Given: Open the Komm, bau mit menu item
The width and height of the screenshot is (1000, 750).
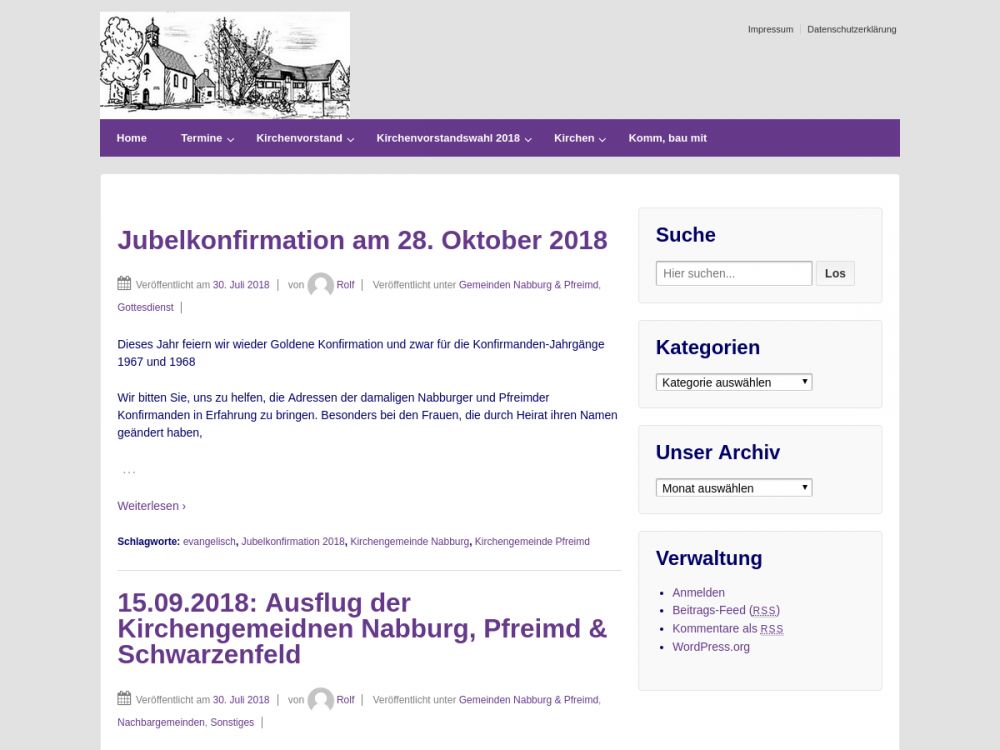Looking at the screenshot, I should 667,138.
